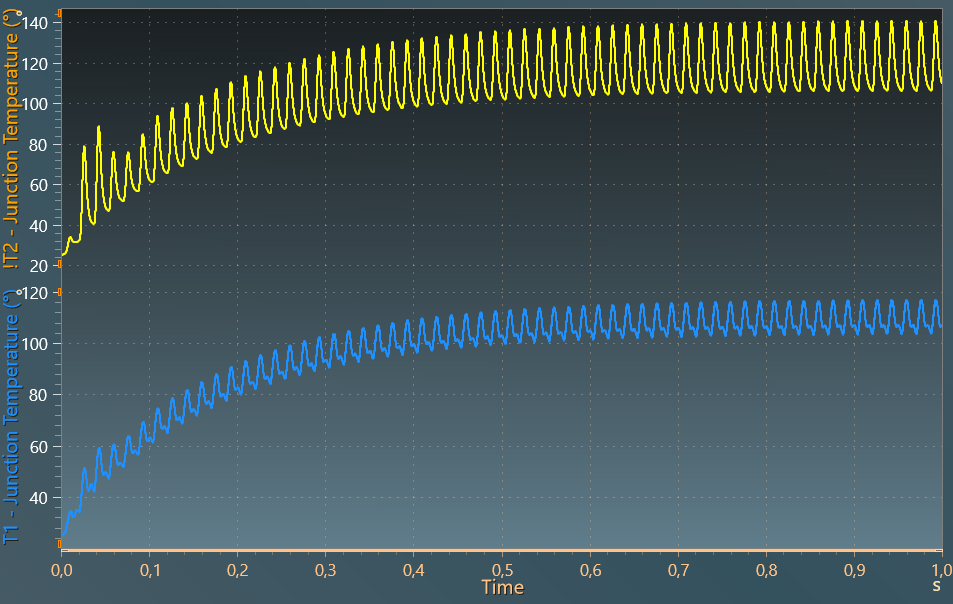Click the orange handle at right end of time axis
Viewport: 953px width, 604px height.
pos(941,551)
